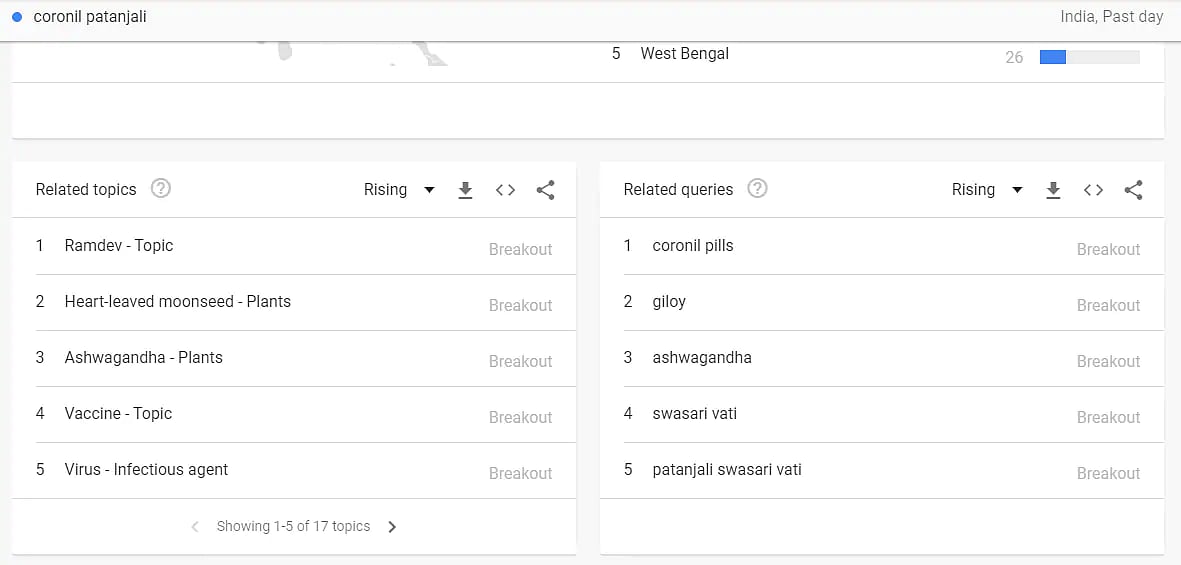The height and width of the screenshot is (565, 1181).
Task: Click the West Bengal region row
Action: pyautogui.click(x=685, y=54)
